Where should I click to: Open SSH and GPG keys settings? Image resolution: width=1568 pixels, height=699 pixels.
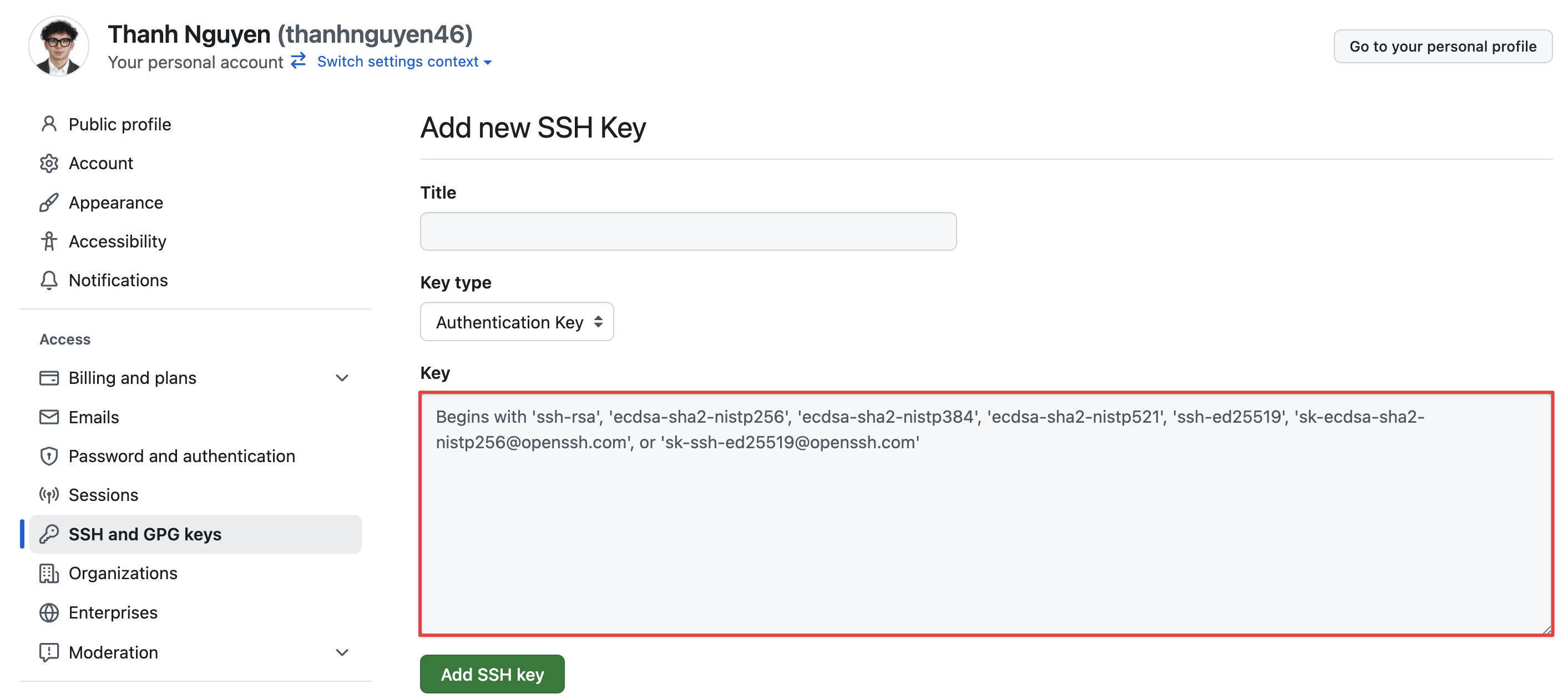pos(145,534)
